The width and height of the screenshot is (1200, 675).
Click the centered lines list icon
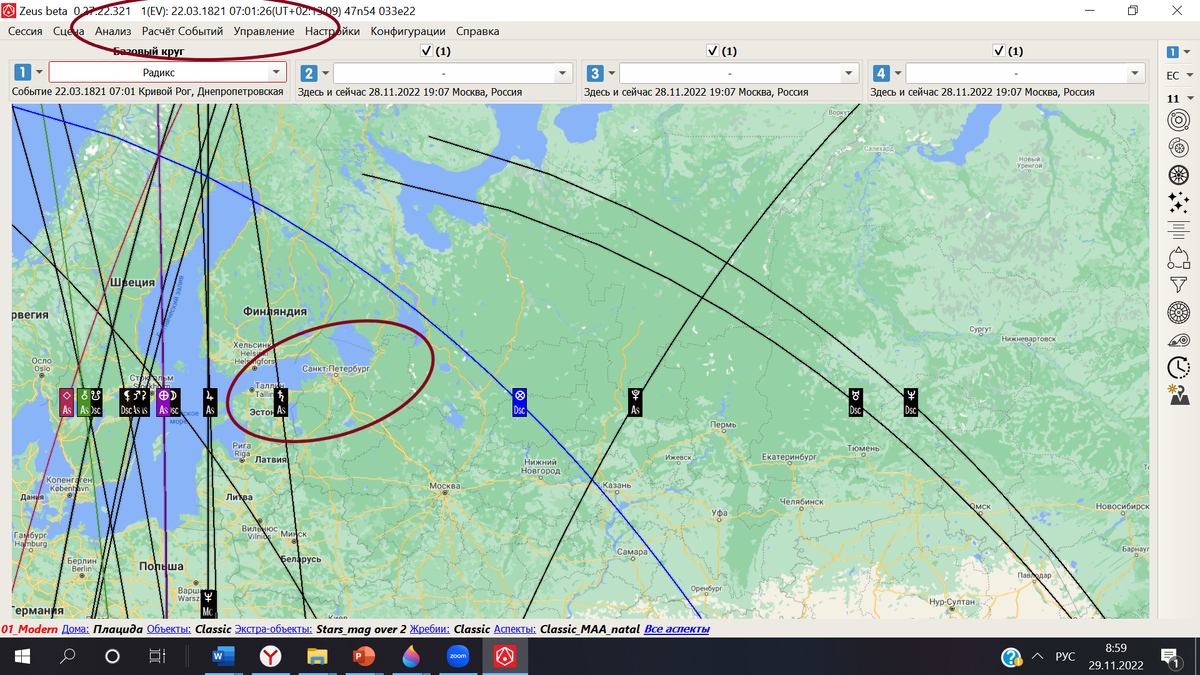pos(1177,230)
